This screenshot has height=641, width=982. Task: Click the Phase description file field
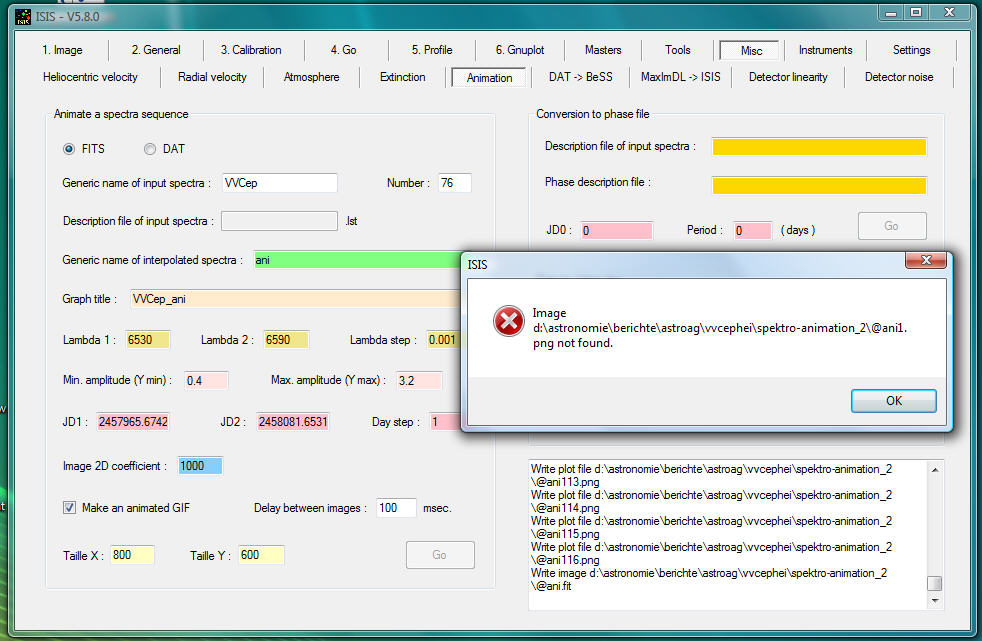(819, 185)
